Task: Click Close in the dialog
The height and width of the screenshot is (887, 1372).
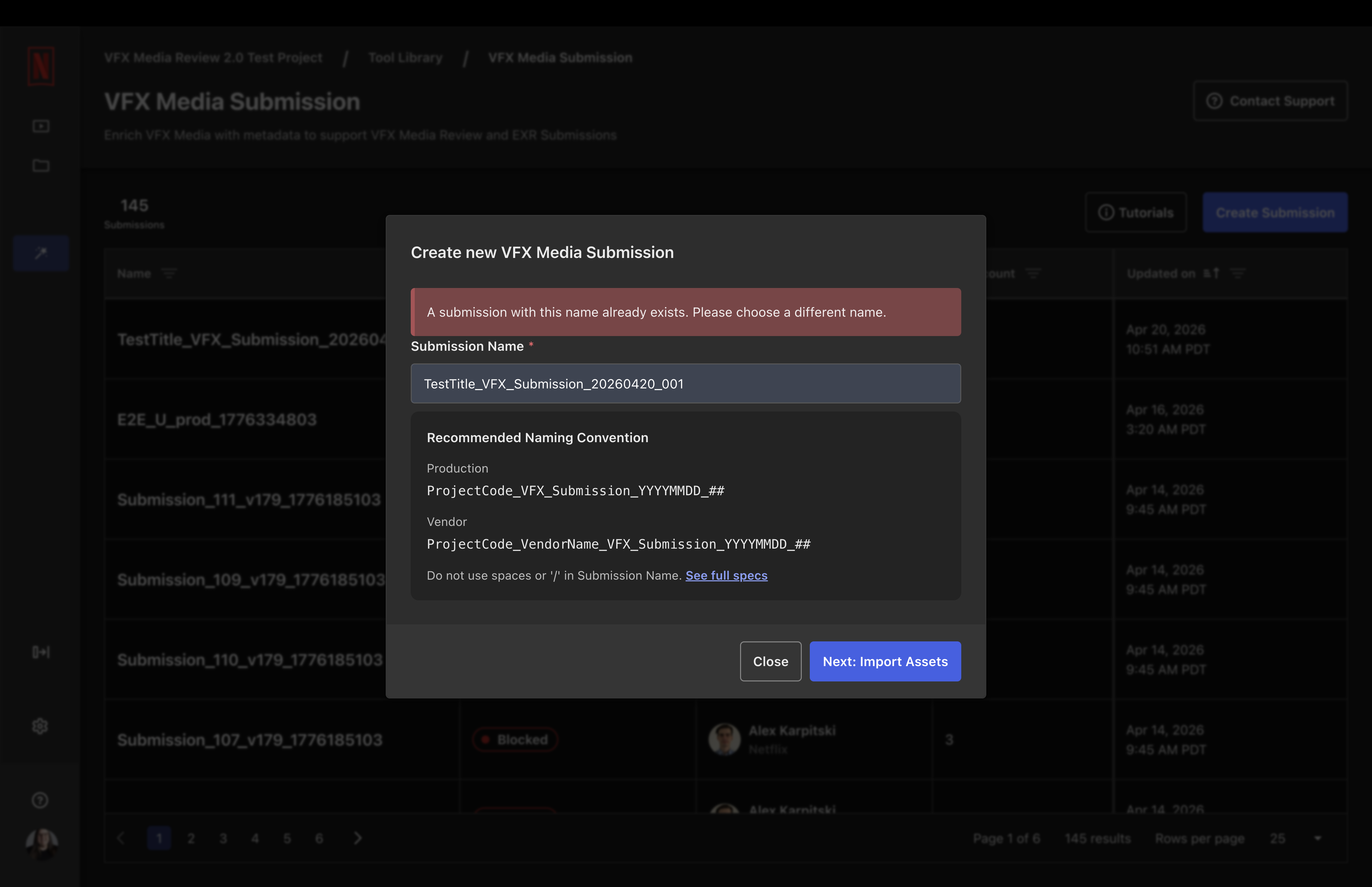Action: [770, 661]
